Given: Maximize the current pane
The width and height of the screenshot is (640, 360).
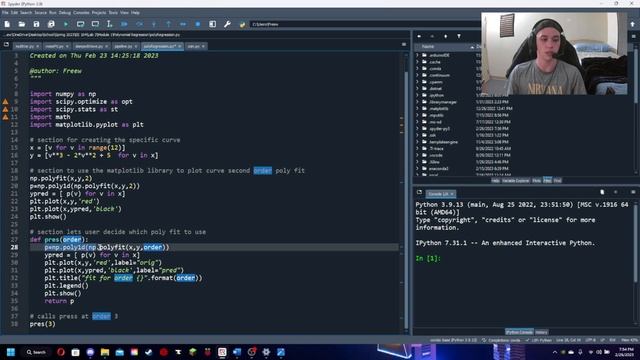Looking at the screenshot, I should (x=213, y=24).
